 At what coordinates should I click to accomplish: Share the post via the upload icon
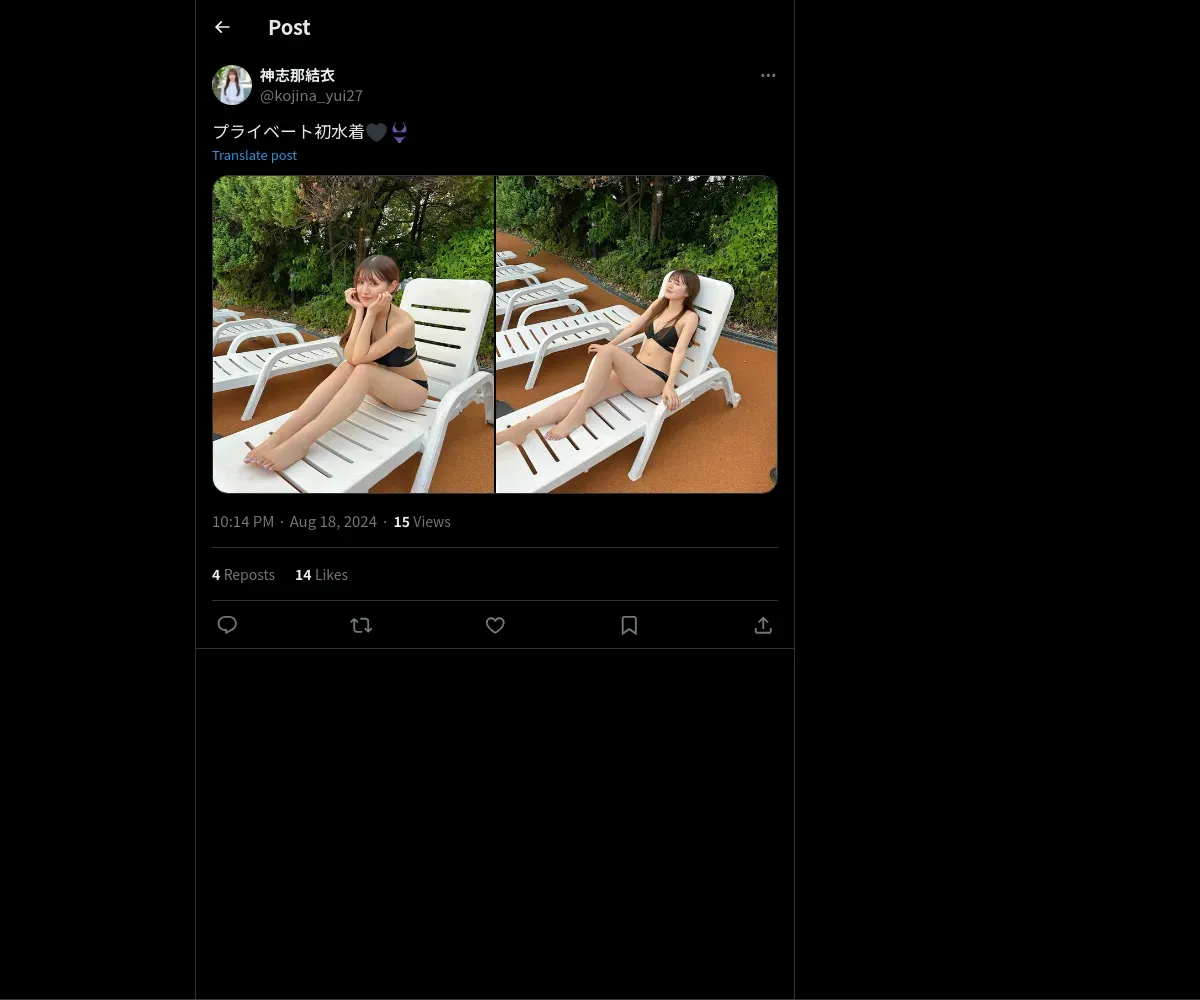click(x=763, y=625)
